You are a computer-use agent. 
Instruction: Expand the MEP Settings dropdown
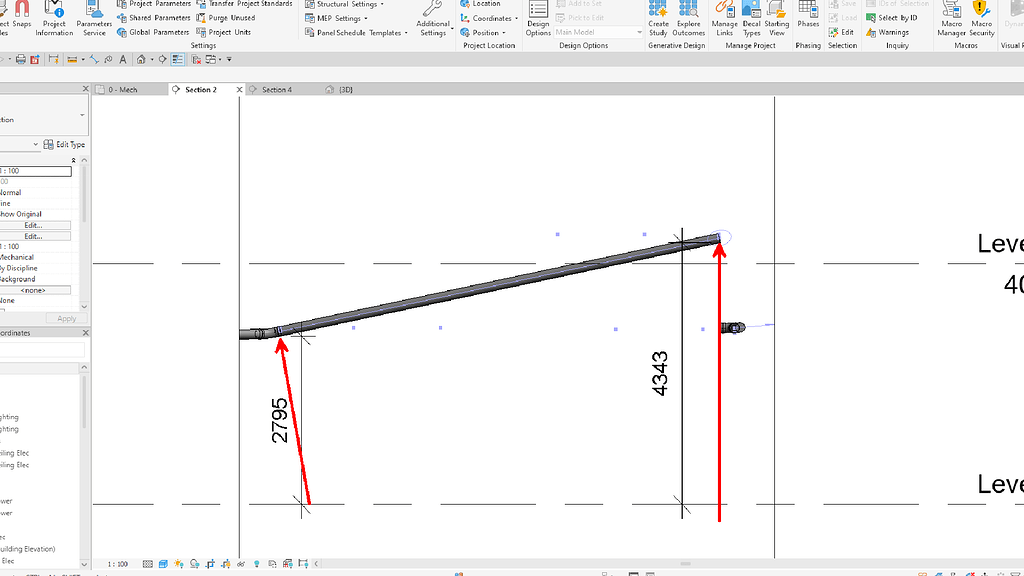point(368,17)
